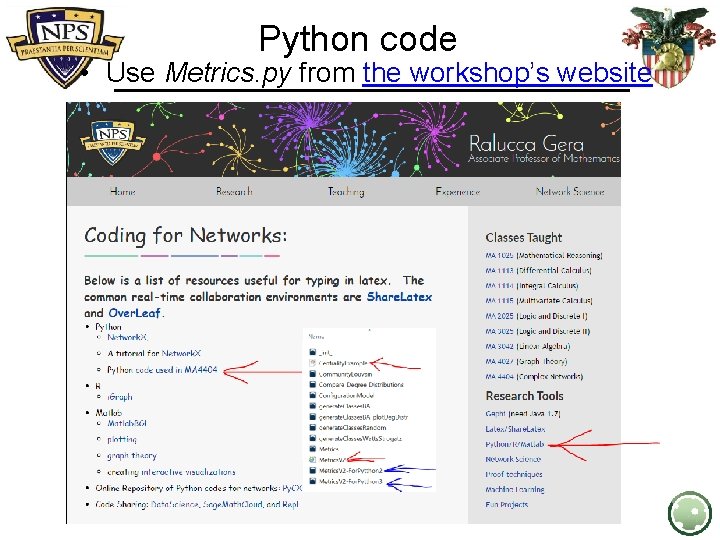Click the Name column header in file list

pyautogui.click(x=316, y=337)
